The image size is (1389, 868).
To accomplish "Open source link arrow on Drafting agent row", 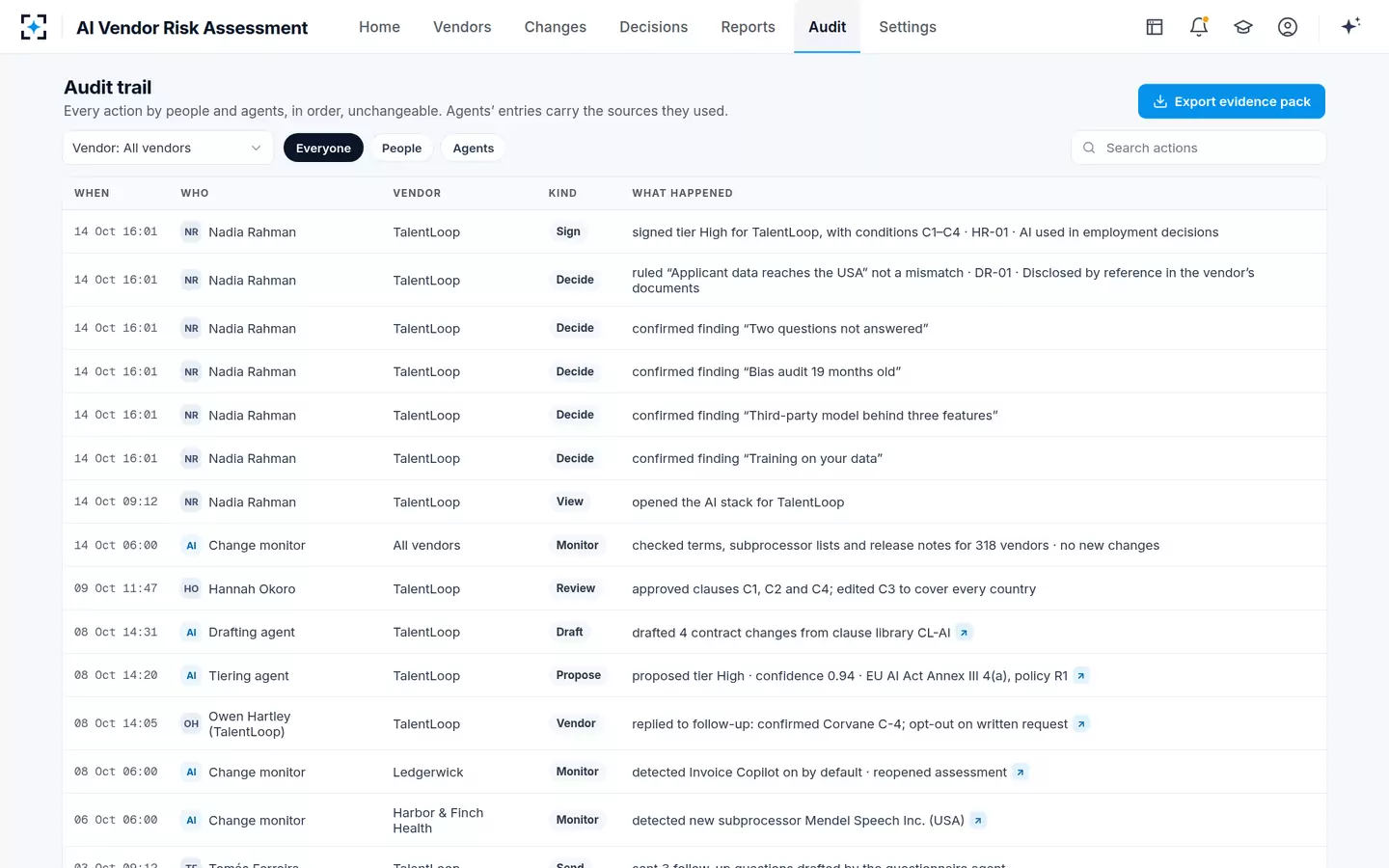I will (x=964, y=633).
